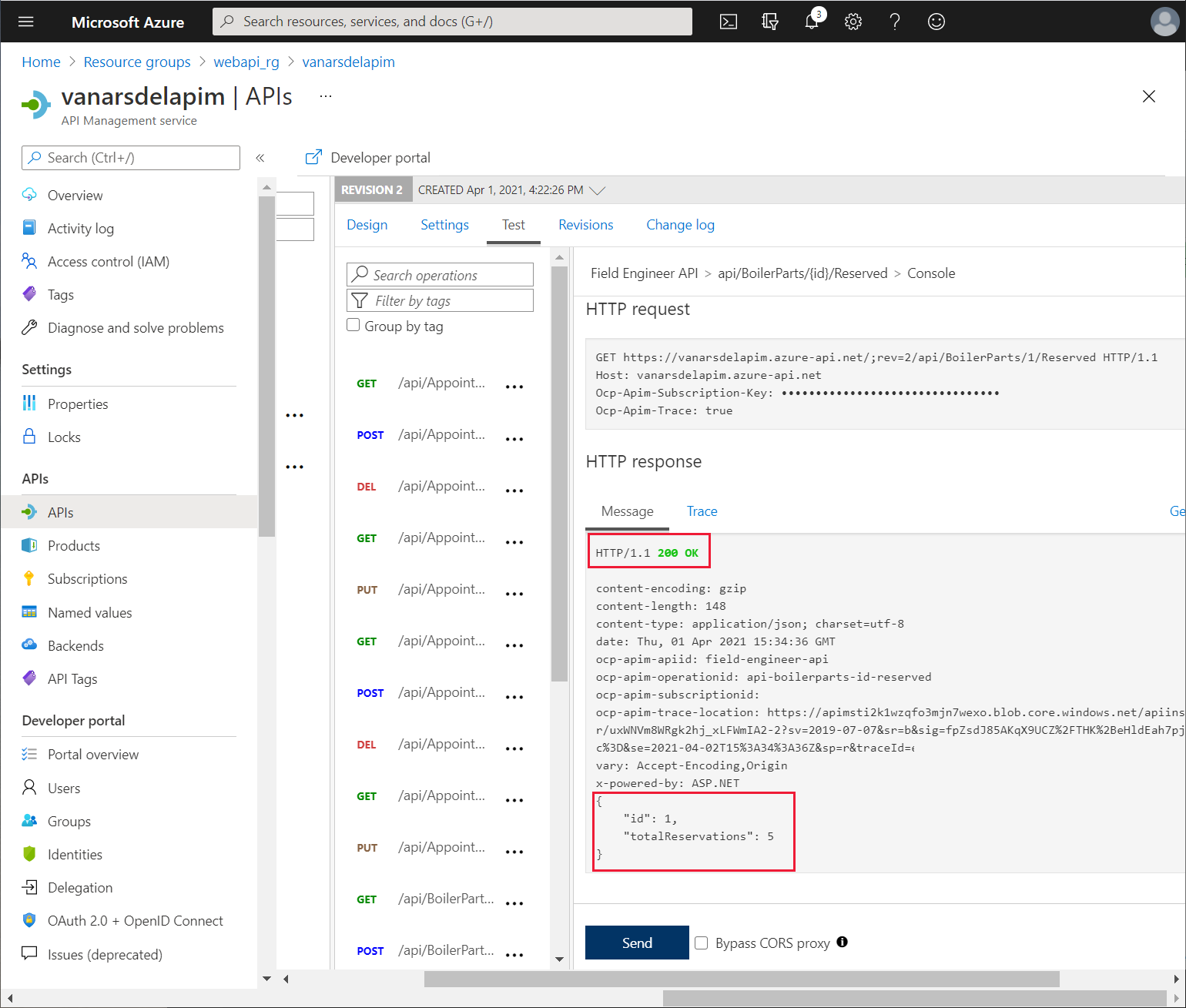Click the Bypass CORS proxy info icon
The width and height of the screenshot is (1186, 1008).
point(843,942)
